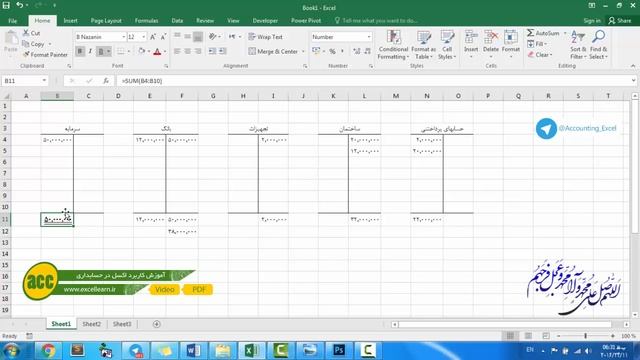Toggle Bottom Align vertical alignment
Viewport: 640px width, 360px height.
(x=198, y=37)
